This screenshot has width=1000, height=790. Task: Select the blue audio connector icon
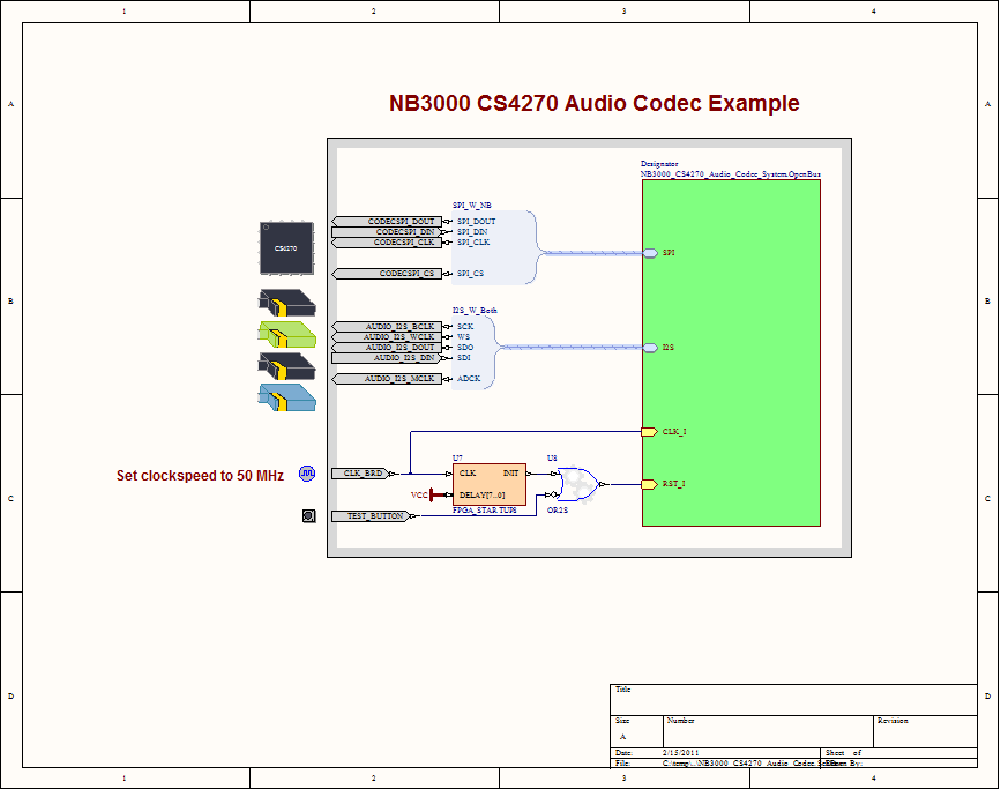[287, 397]
